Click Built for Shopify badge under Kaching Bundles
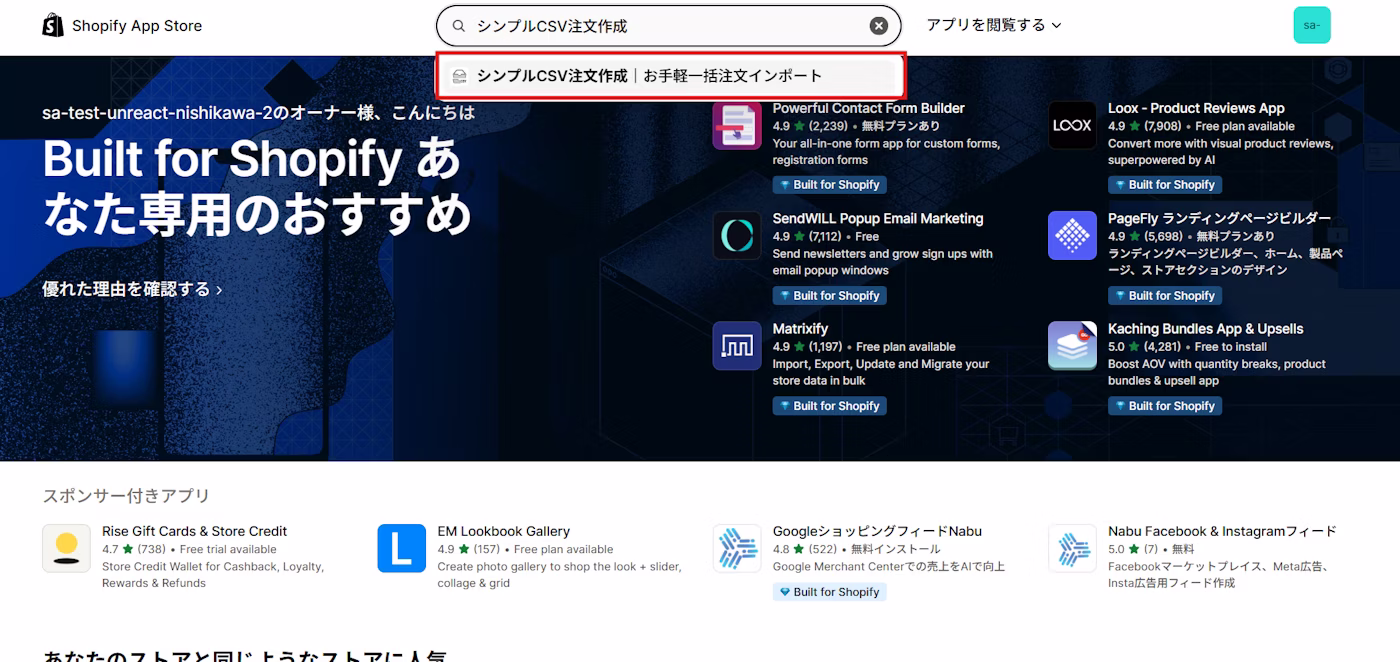1400x662 pixels. (x=1165, y=406)
